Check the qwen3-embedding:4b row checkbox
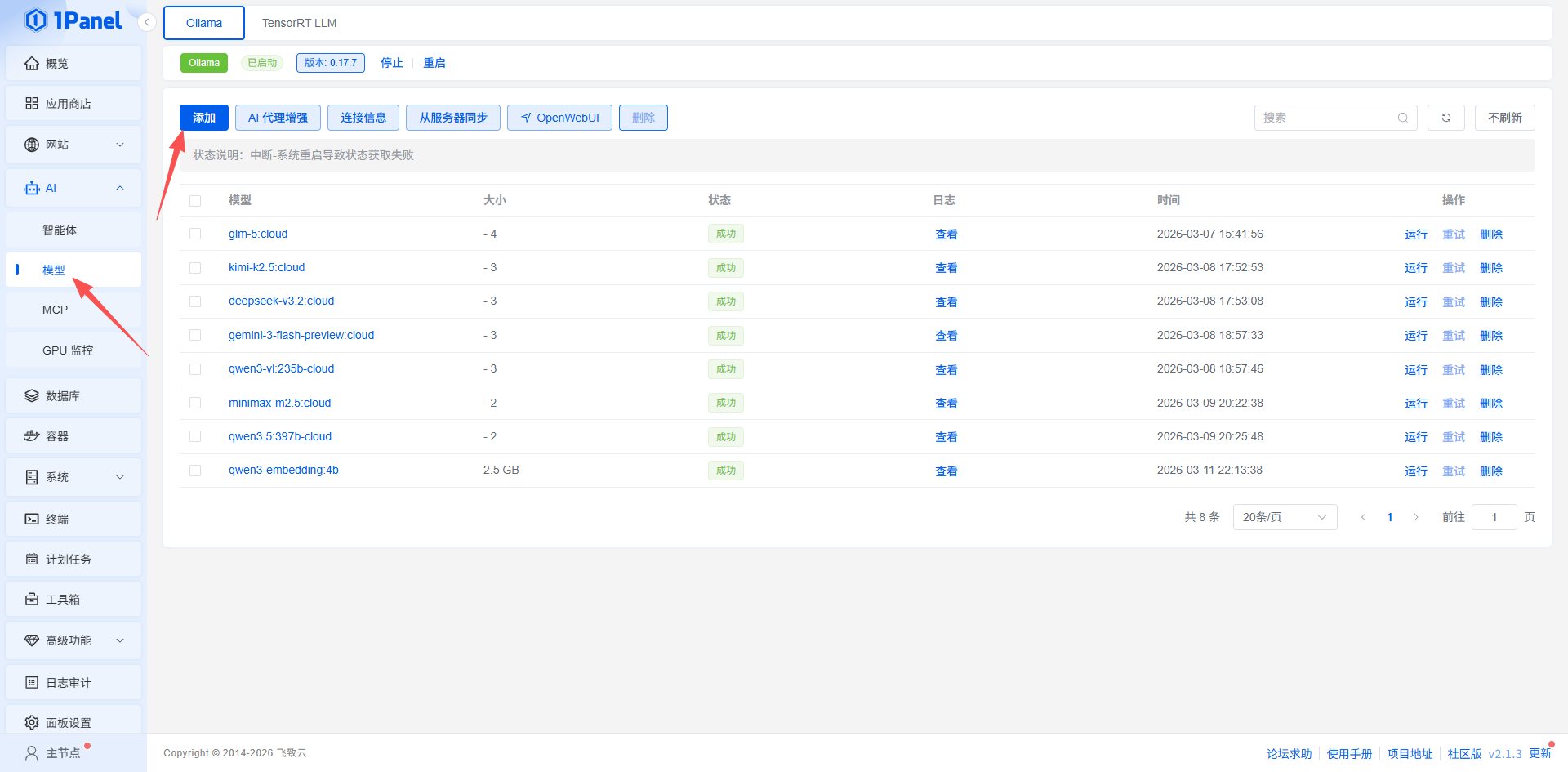The width and height of the screenshot is (1568, 772). coord(195,471)
